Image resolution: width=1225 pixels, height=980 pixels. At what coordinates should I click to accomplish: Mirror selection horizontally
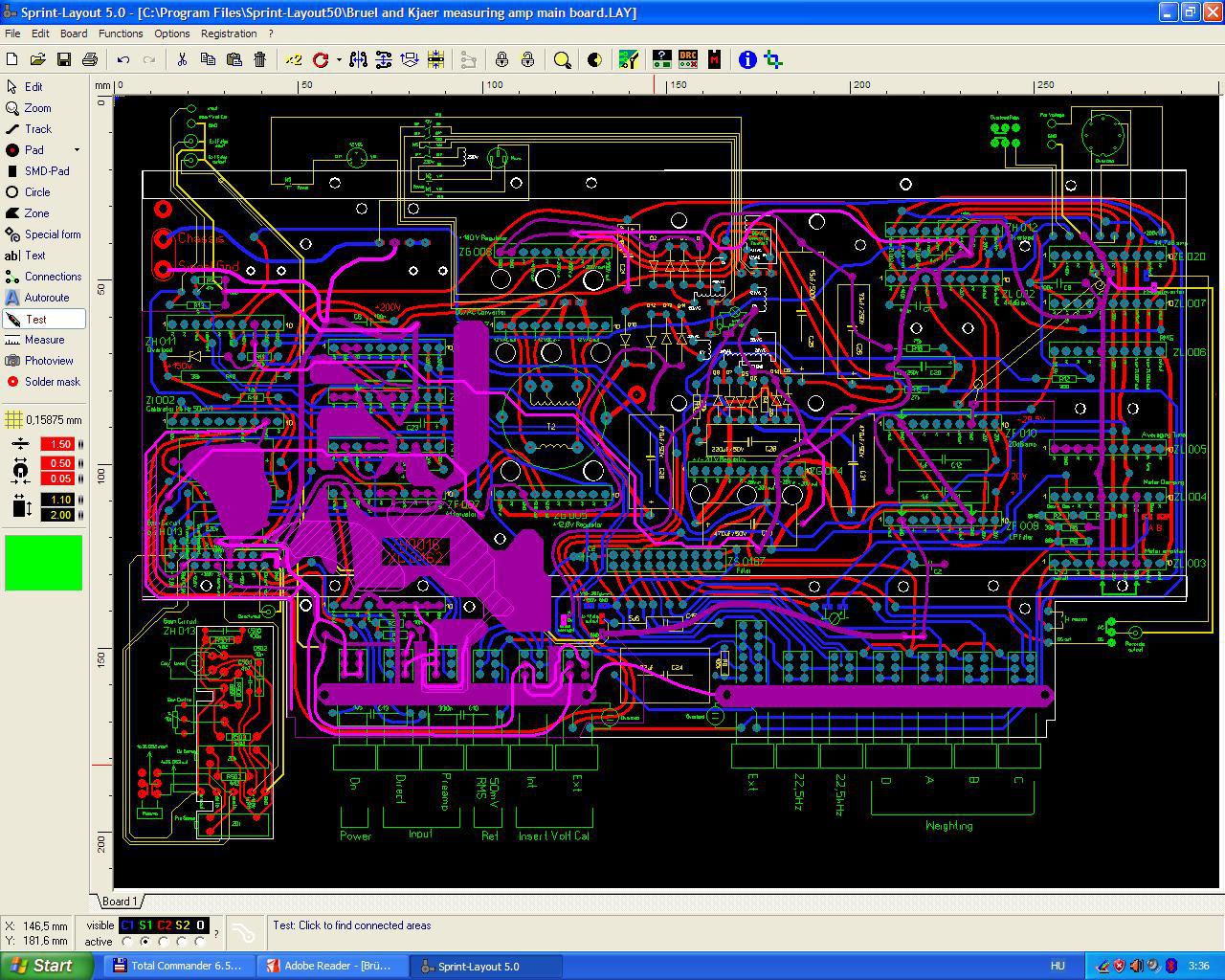[358, 59]
